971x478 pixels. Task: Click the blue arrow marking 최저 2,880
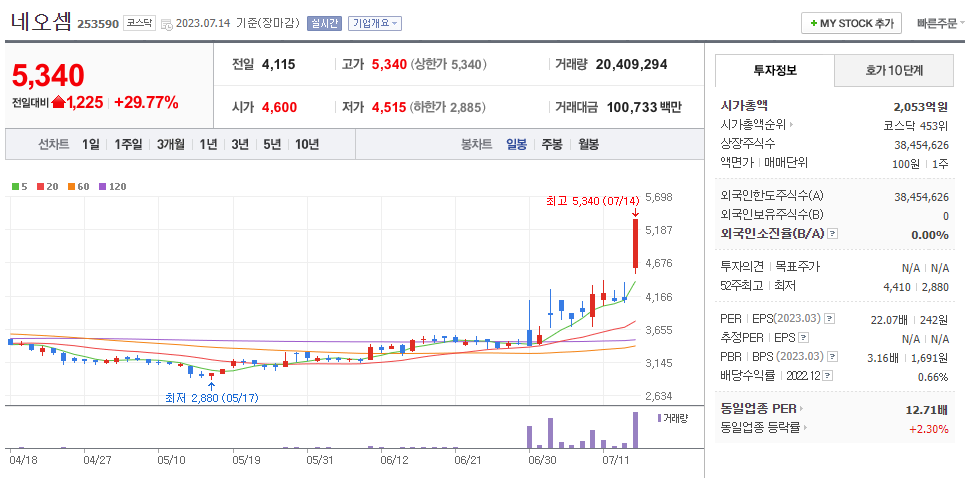coord(212,386)
